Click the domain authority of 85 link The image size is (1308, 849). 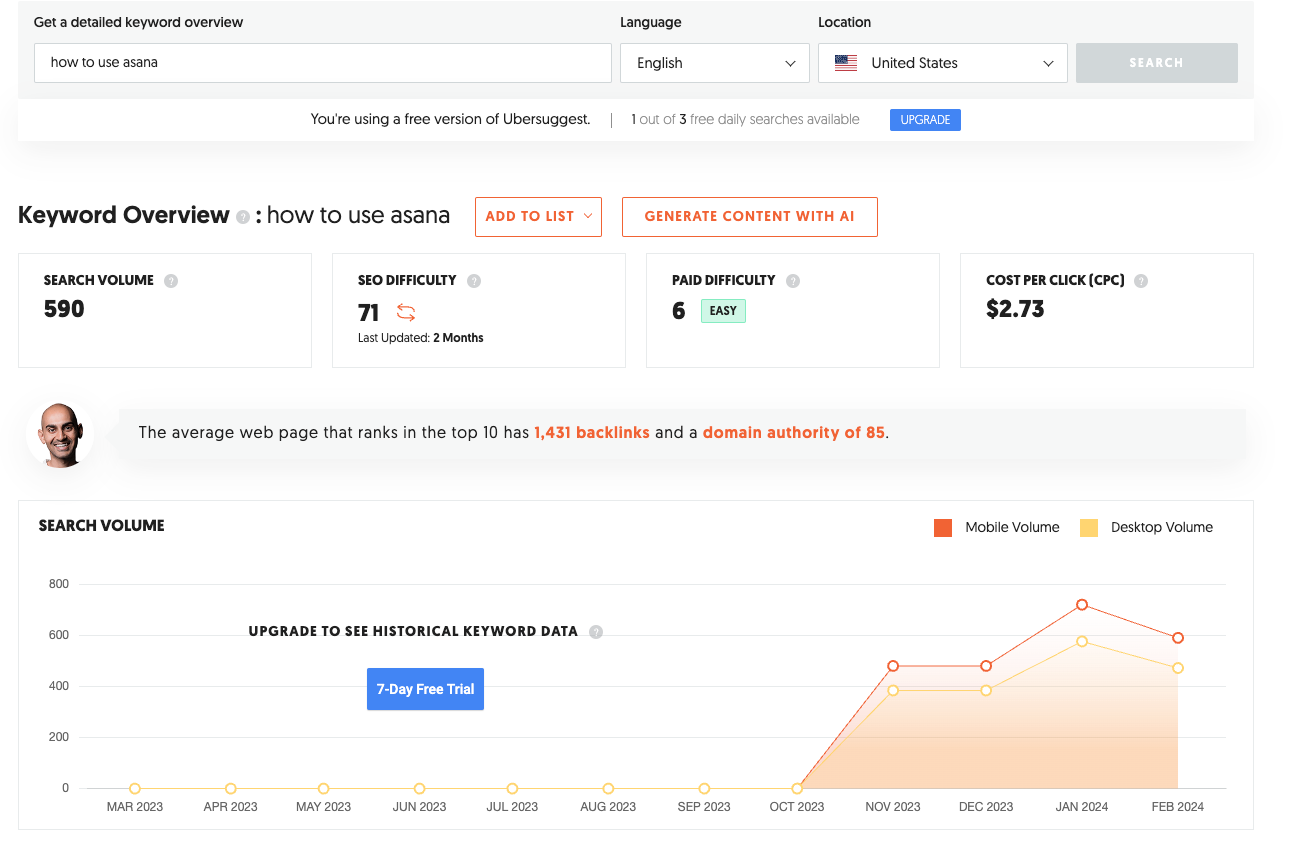point(794,433)
